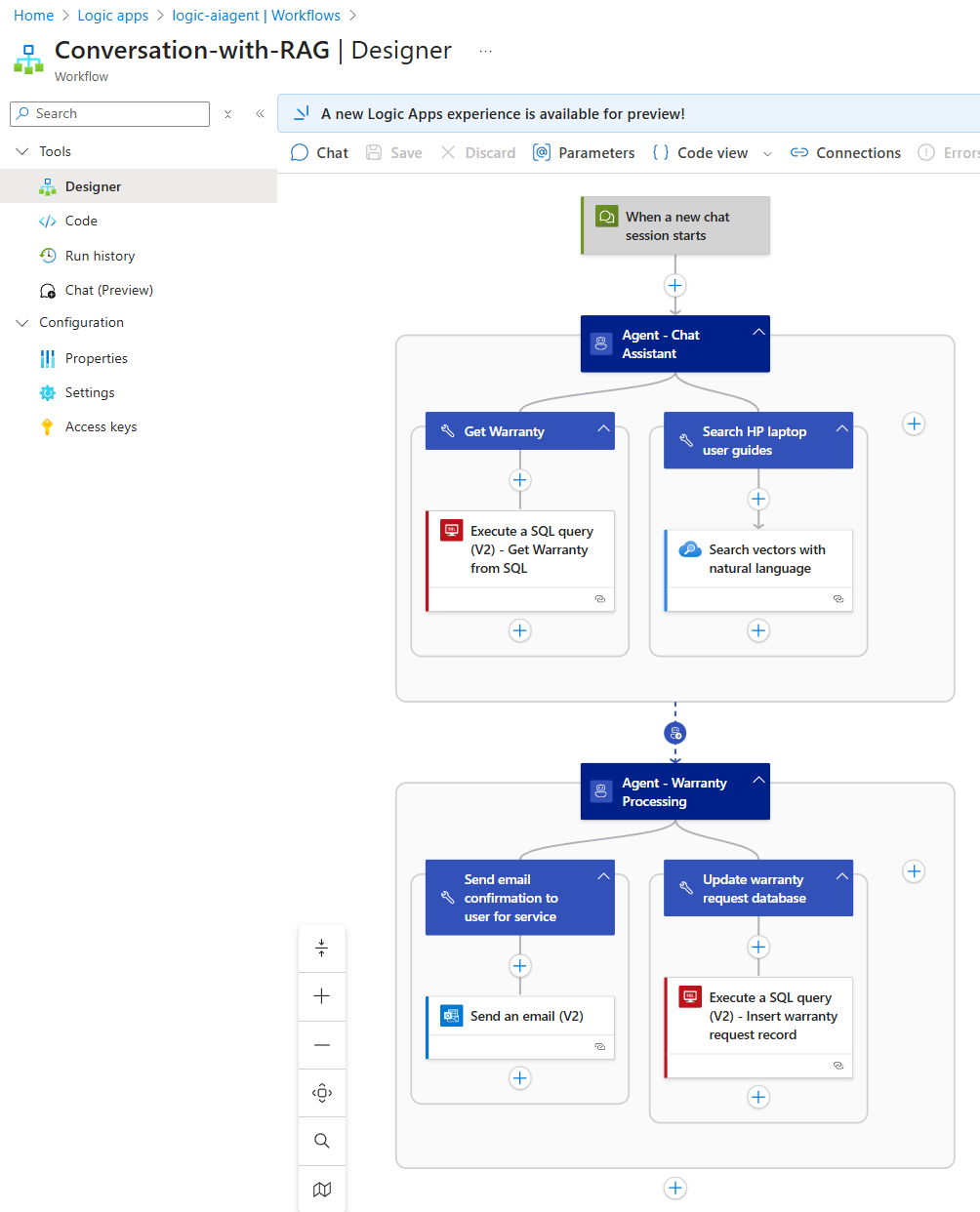Open the Parameters toolbar item
The image size is (980, 1212).
[584, 153]
